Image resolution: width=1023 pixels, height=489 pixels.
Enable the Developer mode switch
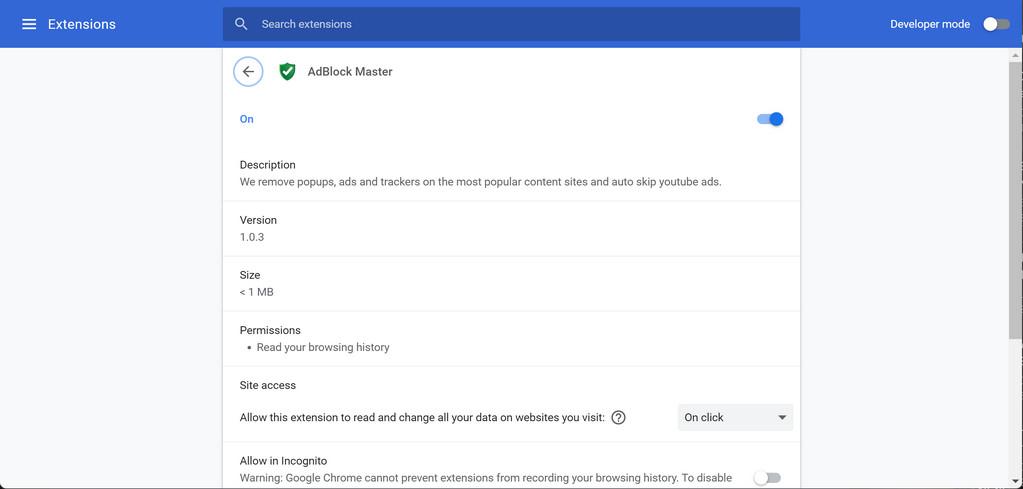point(995,24)
